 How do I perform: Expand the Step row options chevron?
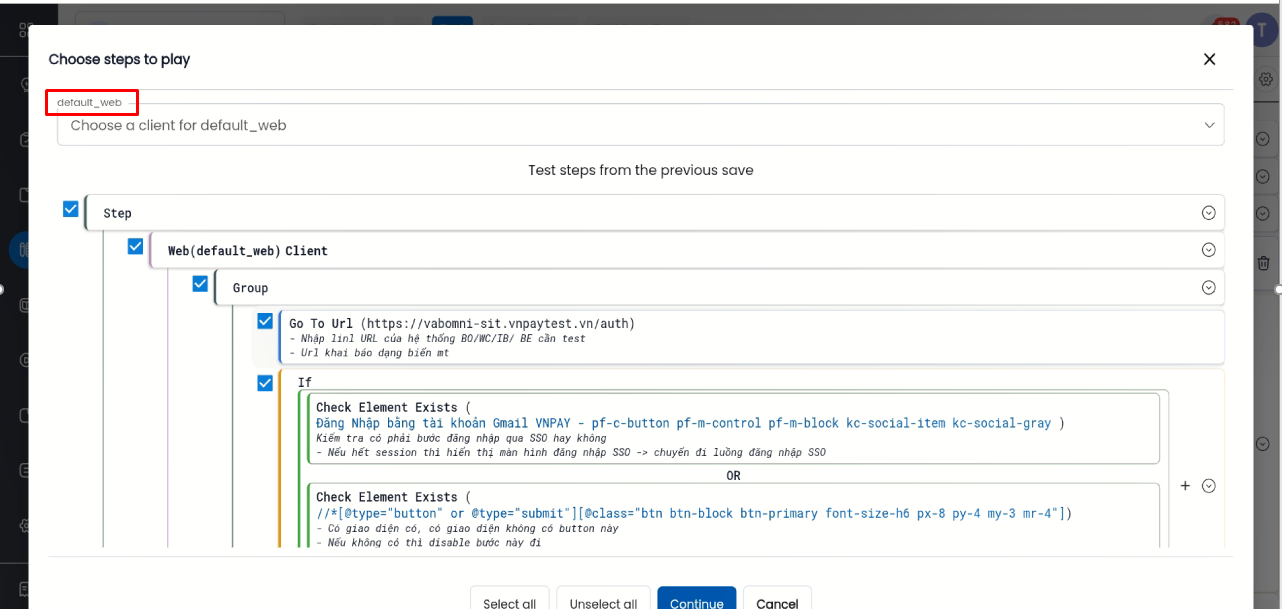pyautogui.click(x=1208, y=213)
